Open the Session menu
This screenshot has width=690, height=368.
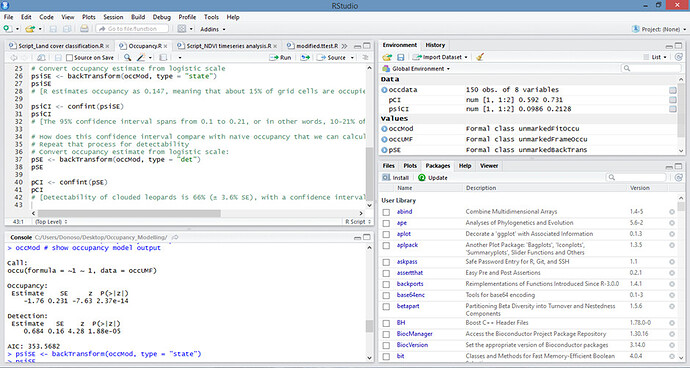[113, 17]
